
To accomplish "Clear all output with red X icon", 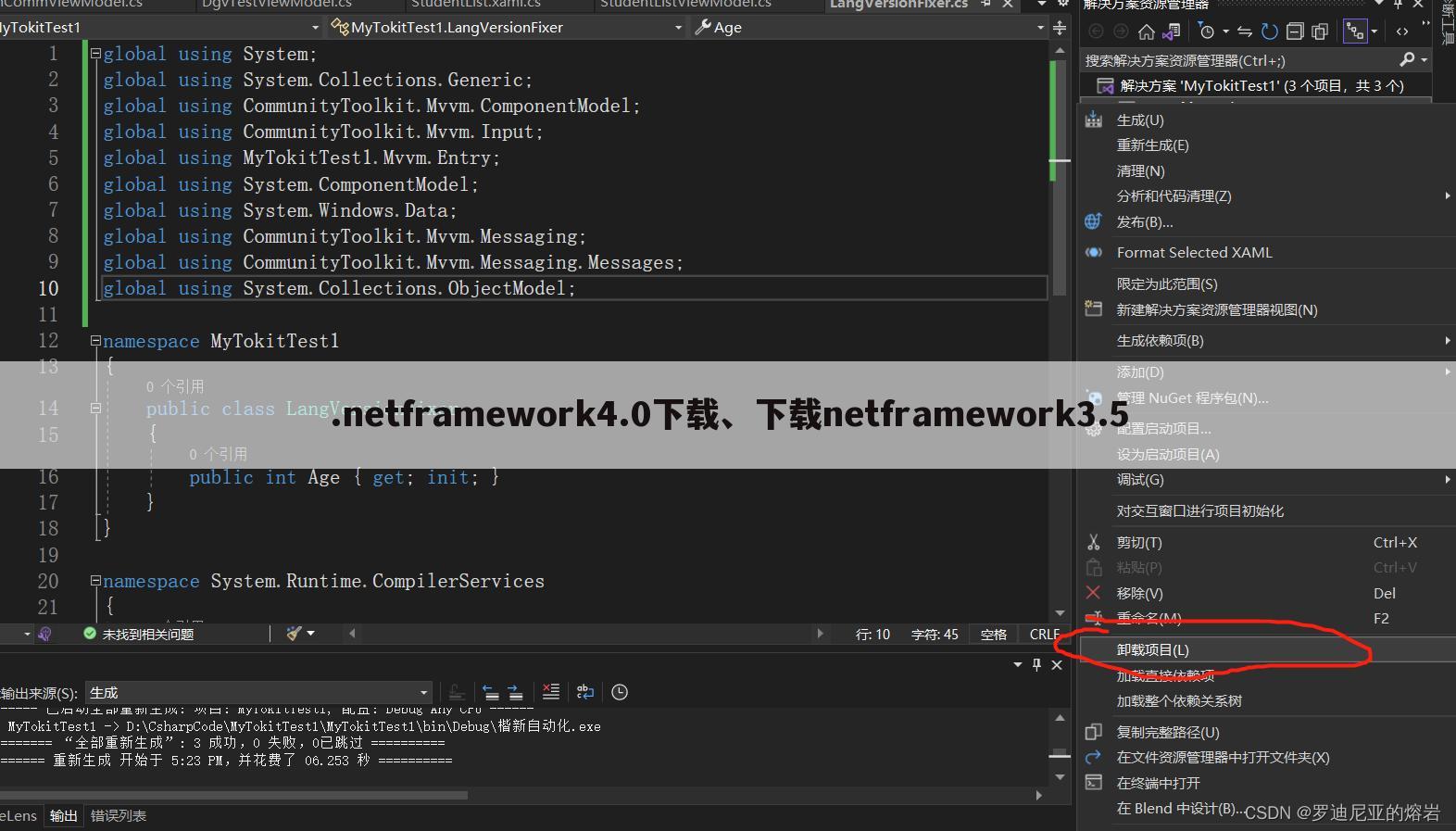I will (x=551, y=692).
